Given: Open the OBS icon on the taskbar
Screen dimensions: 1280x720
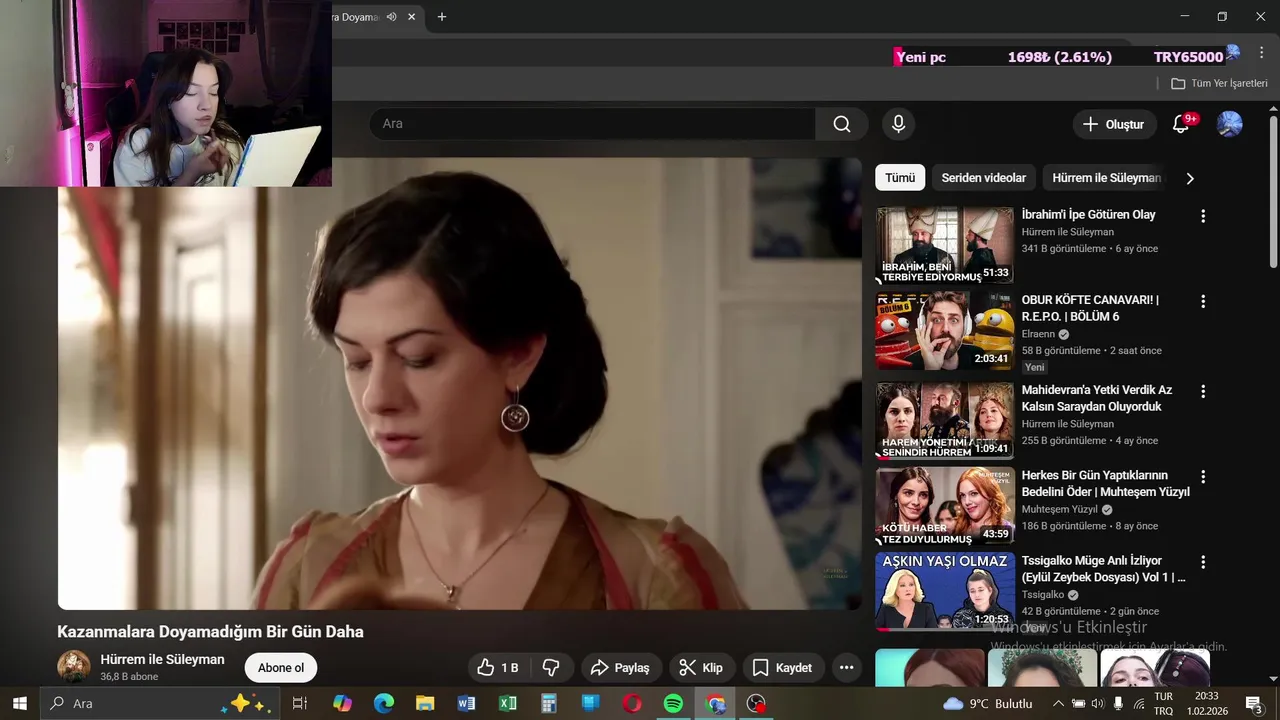Looking at the screenshot, I should click(757, 704).
